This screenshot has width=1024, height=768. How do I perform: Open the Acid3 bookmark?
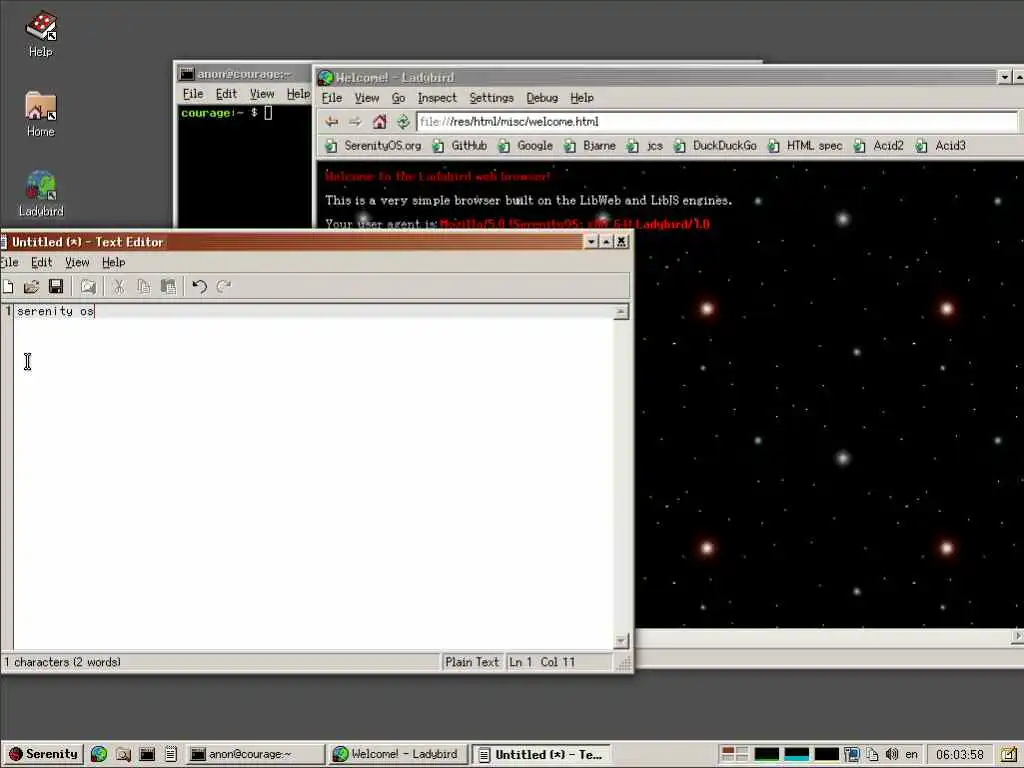pos(940,146)
